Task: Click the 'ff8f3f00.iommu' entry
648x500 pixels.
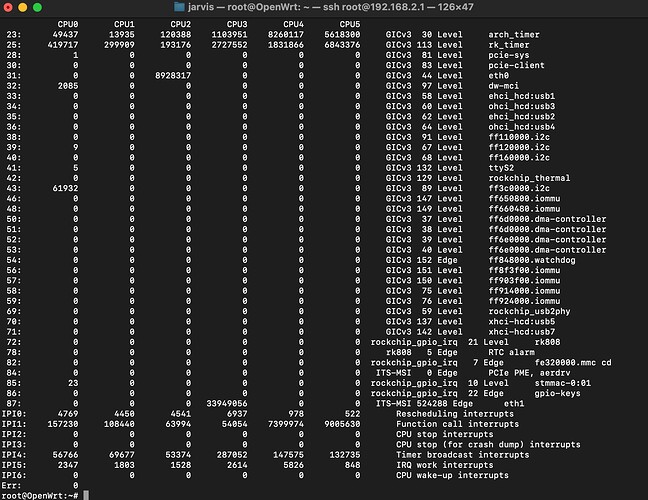Action: (x=524, y=270)
